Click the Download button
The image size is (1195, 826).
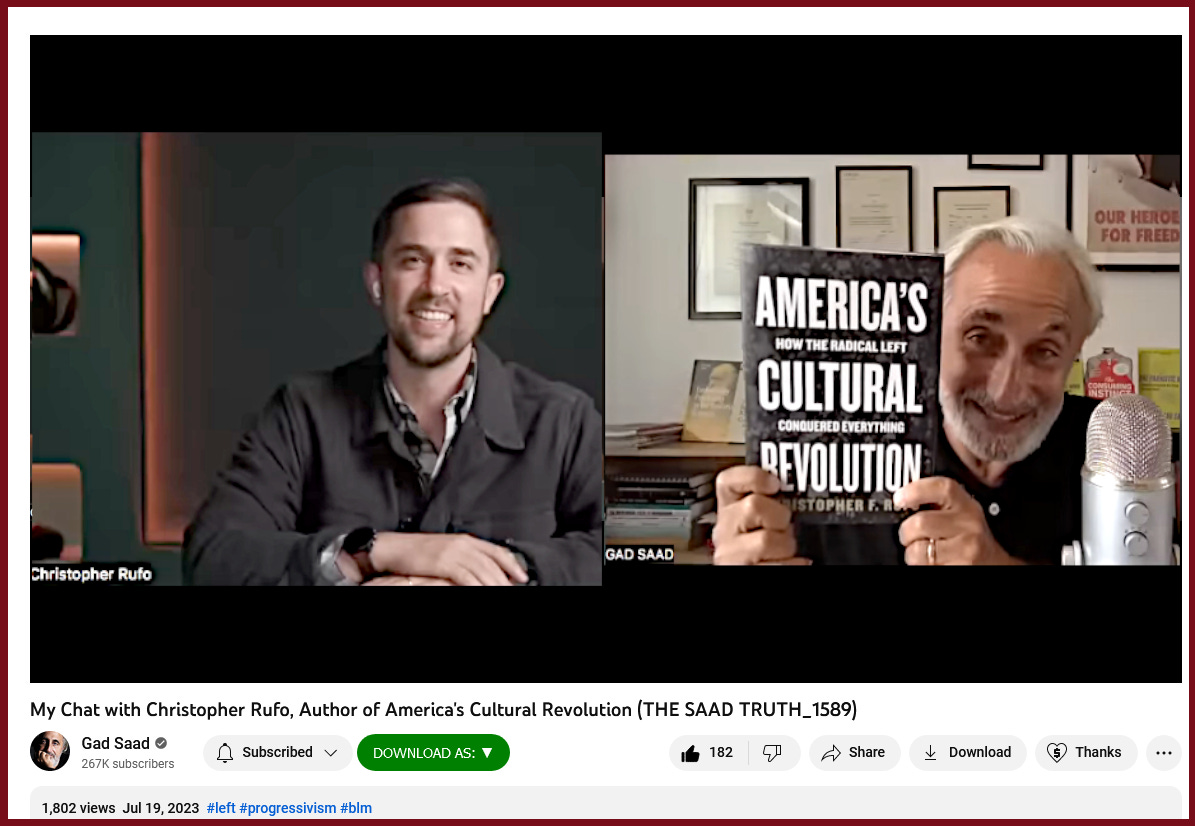968,753
